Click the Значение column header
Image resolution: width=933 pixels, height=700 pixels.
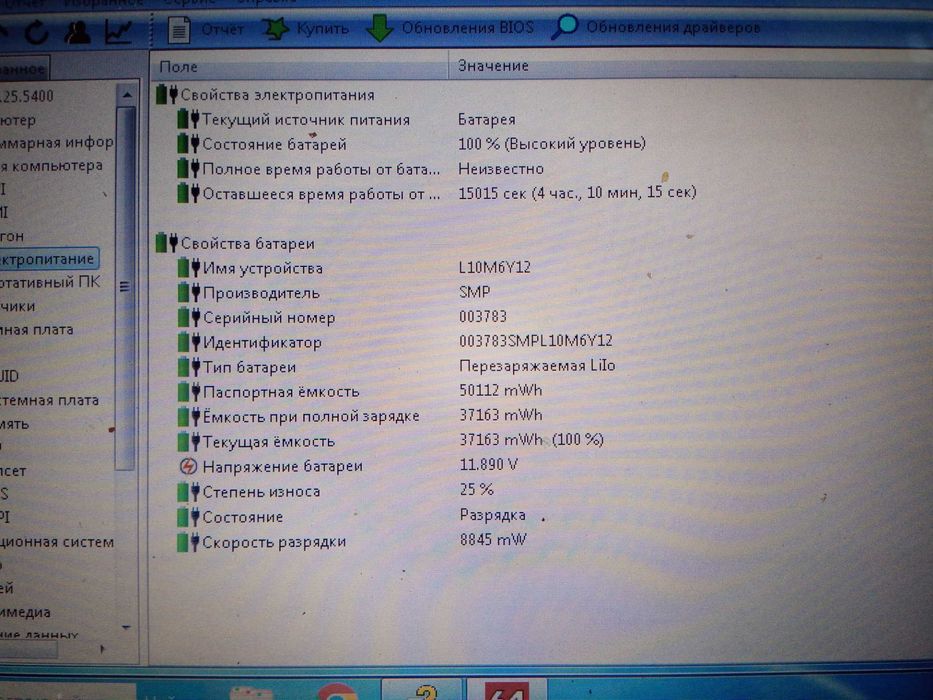click(690, 65)
